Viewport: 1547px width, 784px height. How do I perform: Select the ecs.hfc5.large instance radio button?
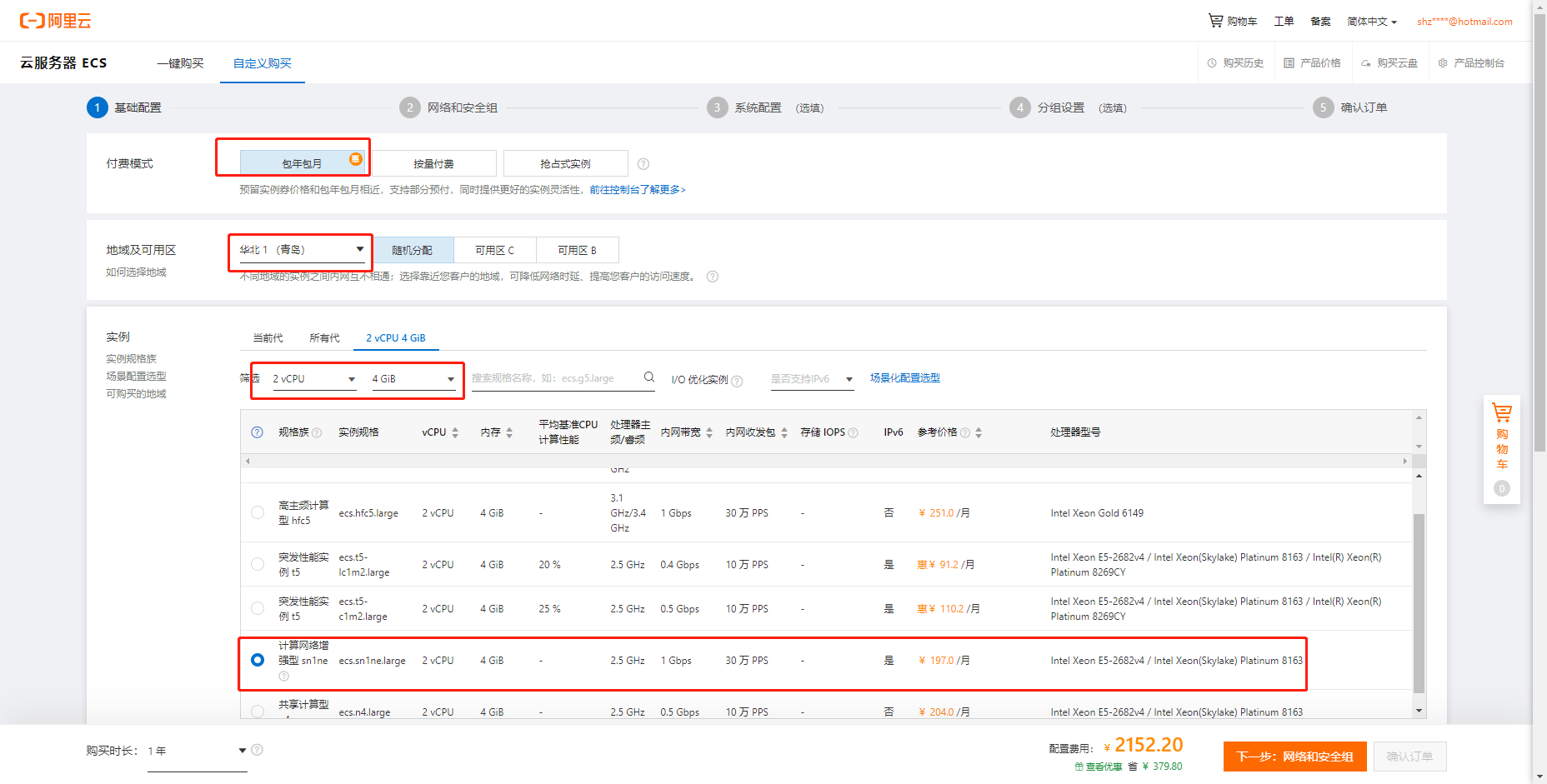258,512
